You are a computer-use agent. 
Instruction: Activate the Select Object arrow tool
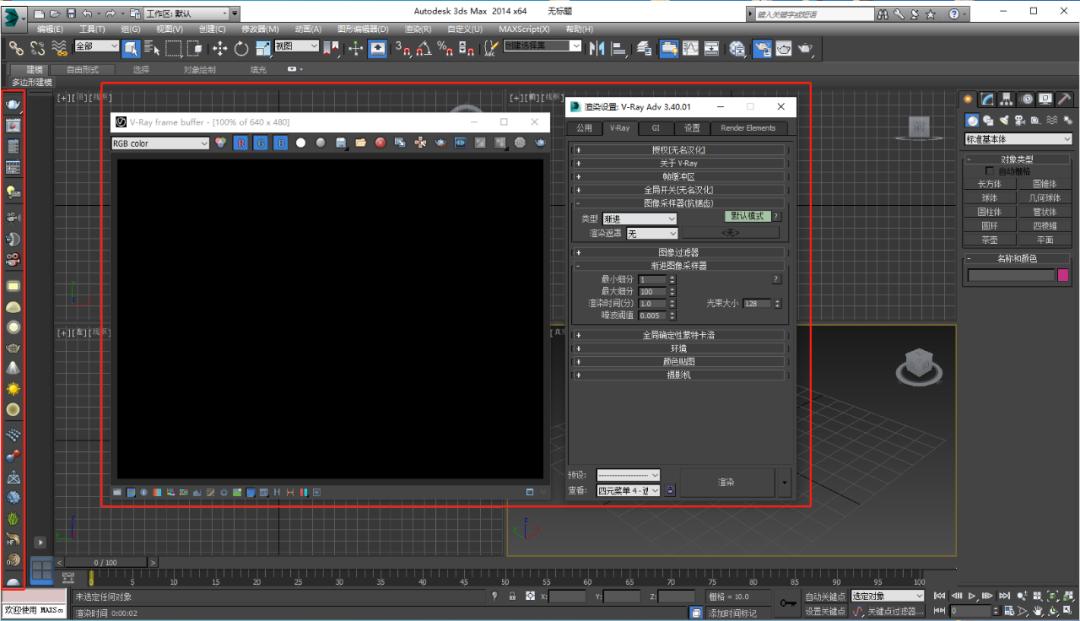pyautogui.click(x=131, y=48)
